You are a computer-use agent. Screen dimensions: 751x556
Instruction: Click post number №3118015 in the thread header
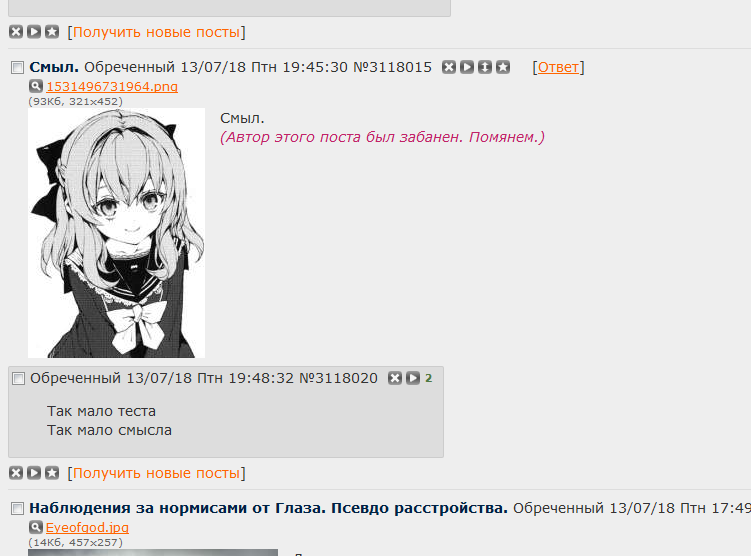click(393, 67)
